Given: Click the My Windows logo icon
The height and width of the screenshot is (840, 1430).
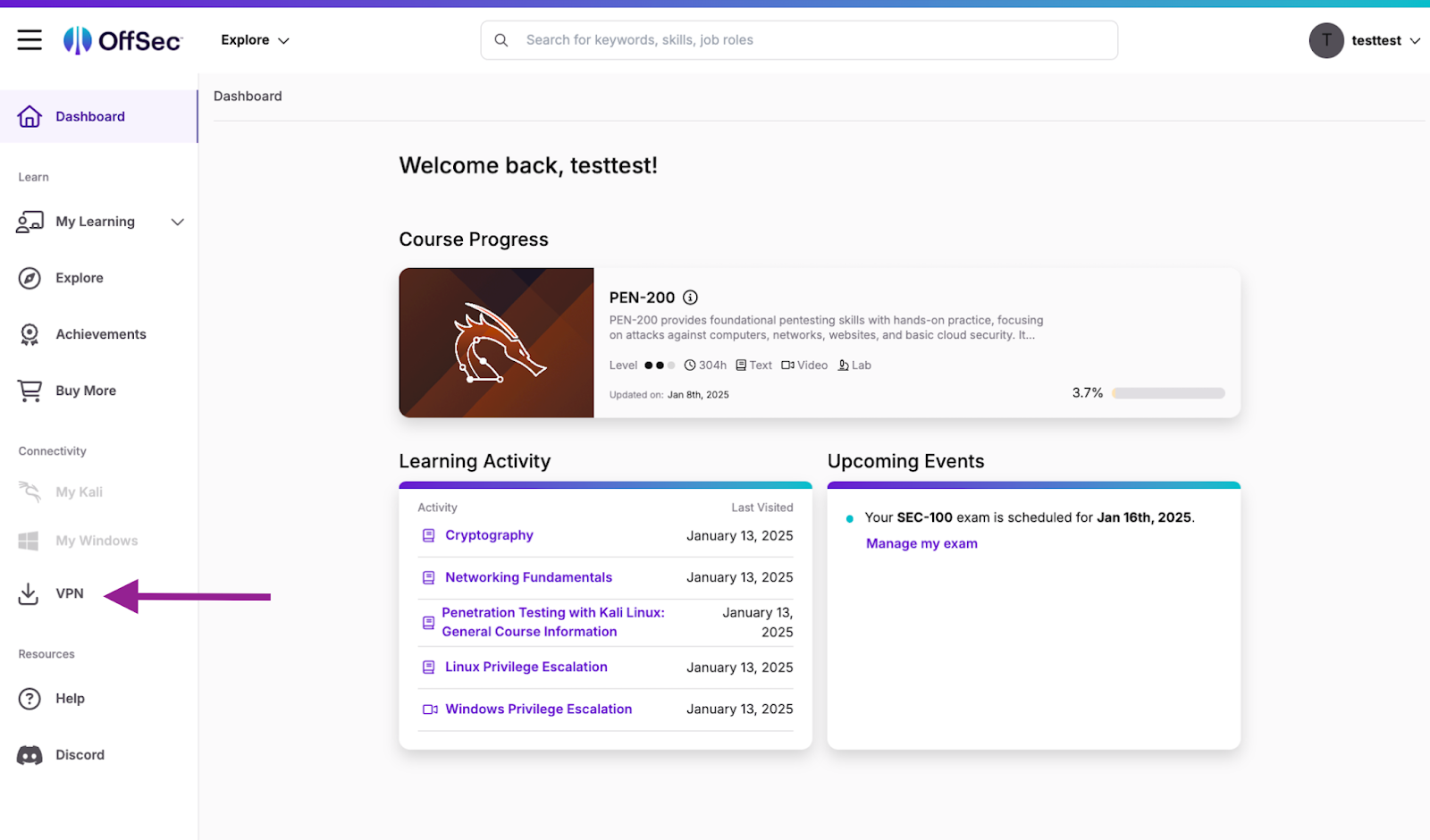Looking at the screenshot, I should coord(29,541).
